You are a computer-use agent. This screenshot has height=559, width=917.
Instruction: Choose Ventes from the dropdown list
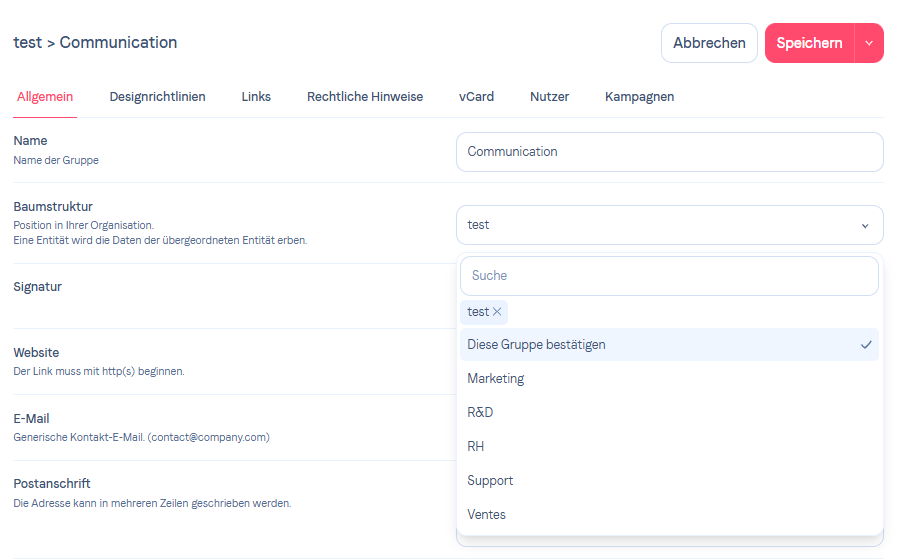[x=487, y=515]
